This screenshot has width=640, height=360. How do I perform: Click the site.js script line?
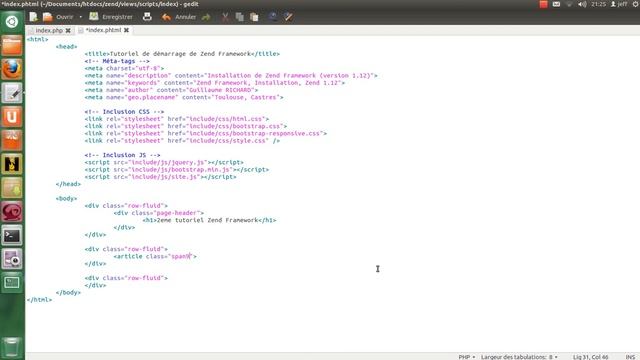point(160,177)
